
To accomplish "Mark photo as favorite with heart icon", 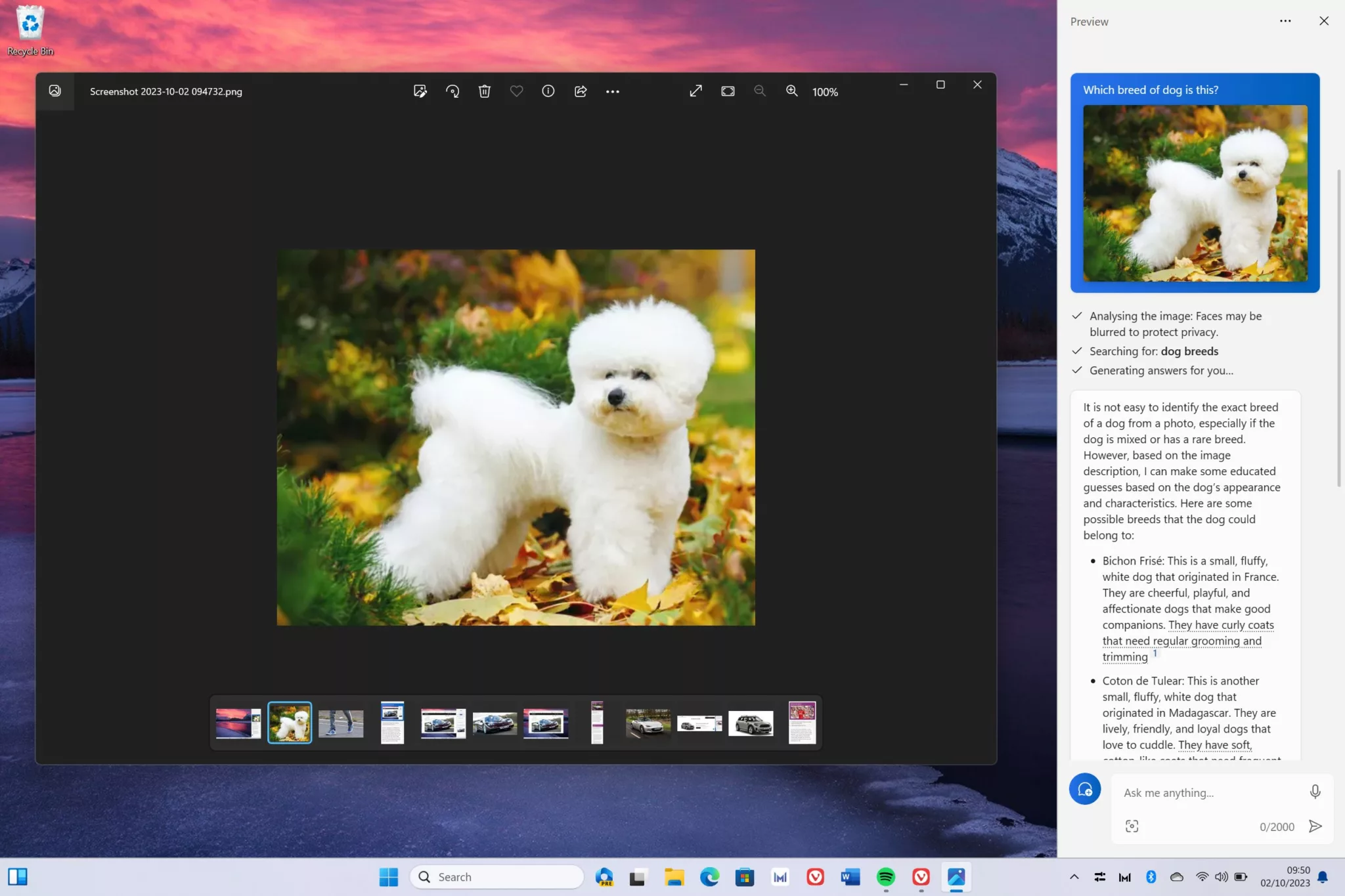I will 516,91.
